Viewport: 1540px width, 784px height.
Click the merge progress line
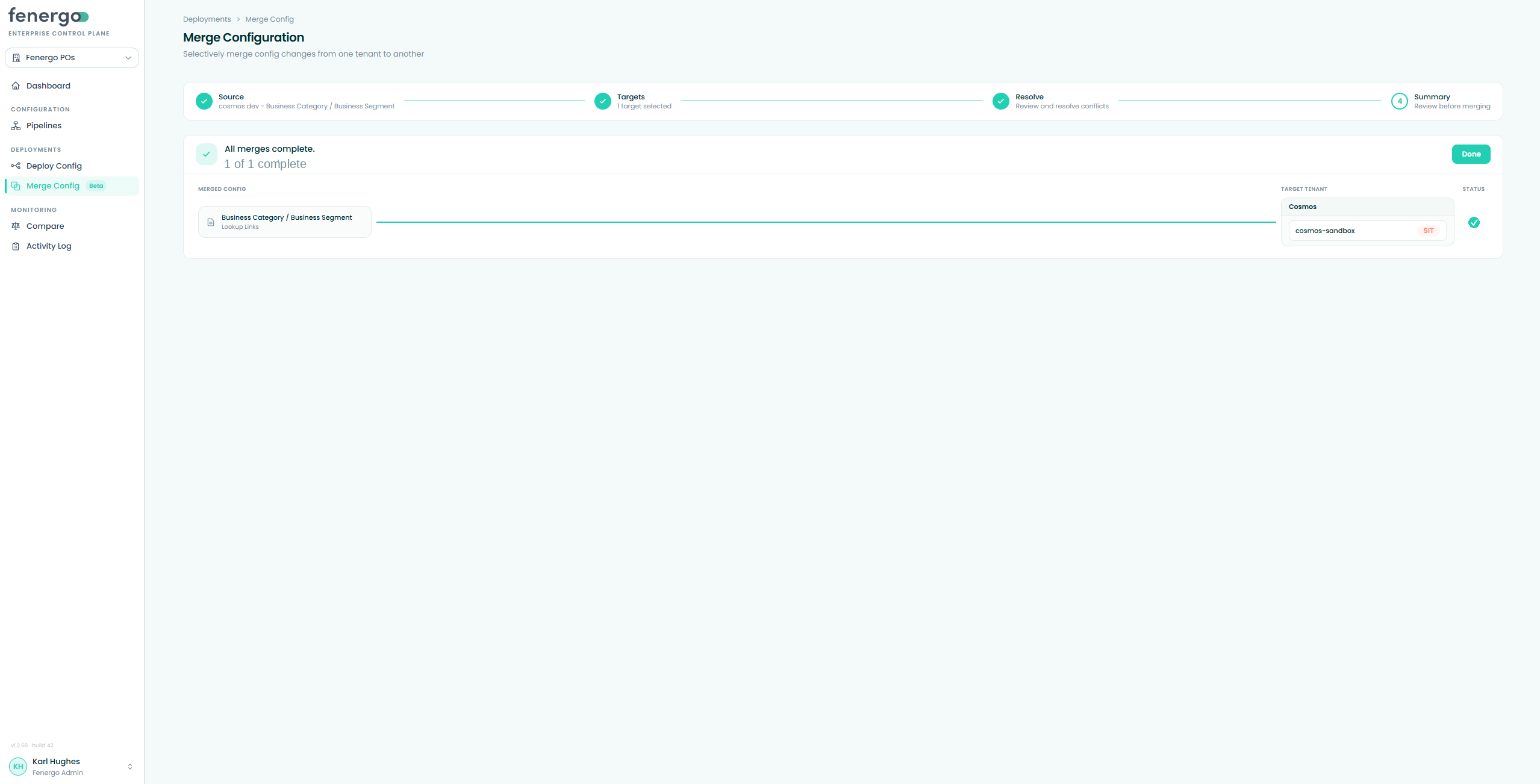point(826,222)
